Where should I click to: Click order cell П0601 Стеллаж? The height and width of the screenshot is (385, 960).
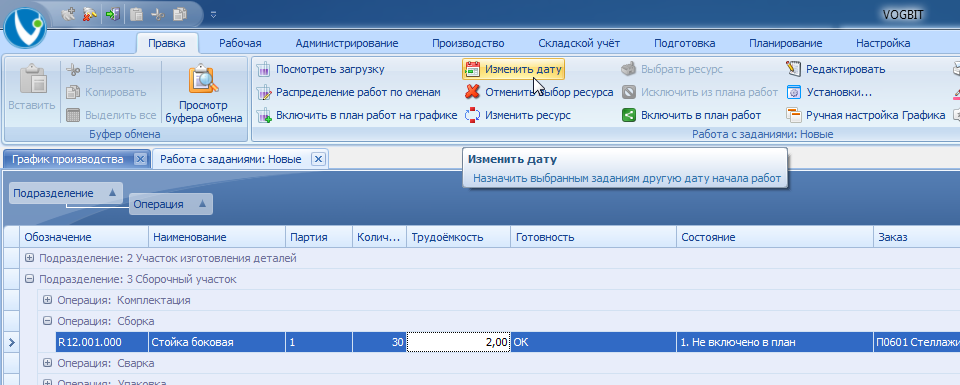pos(917,342)
